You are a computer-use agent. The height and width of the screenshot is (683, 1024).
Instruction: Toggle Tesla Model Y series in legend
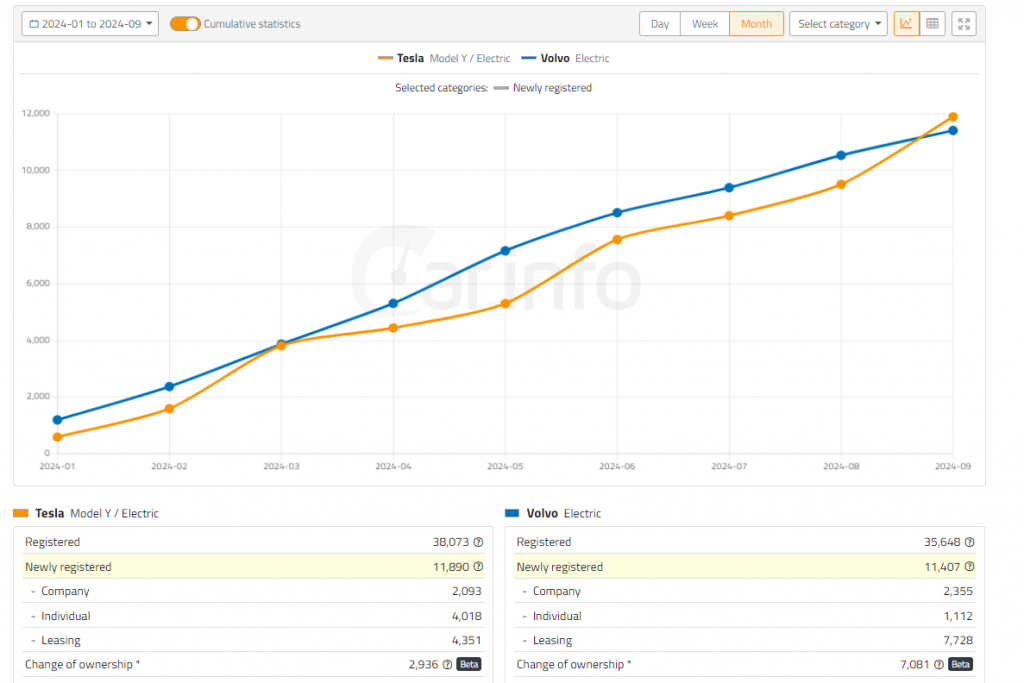tap(444, 58)
